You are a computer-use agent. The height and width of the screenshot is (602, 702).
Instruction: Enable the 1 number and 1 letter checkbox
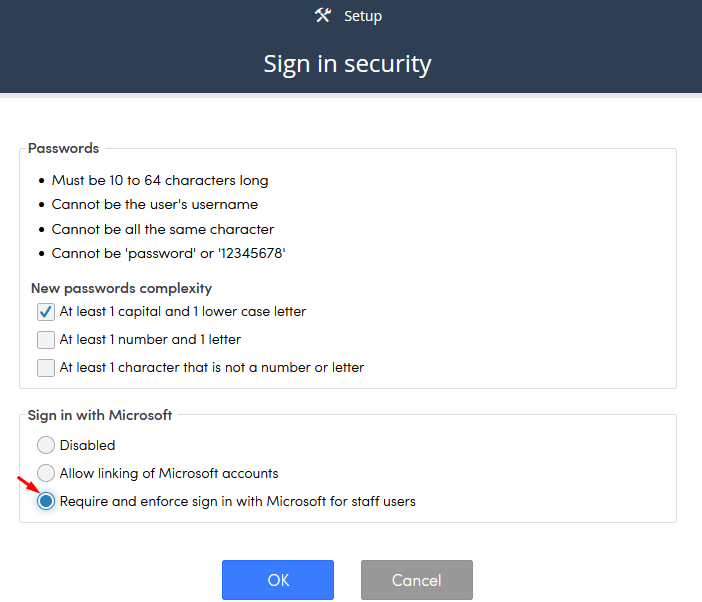46,340
